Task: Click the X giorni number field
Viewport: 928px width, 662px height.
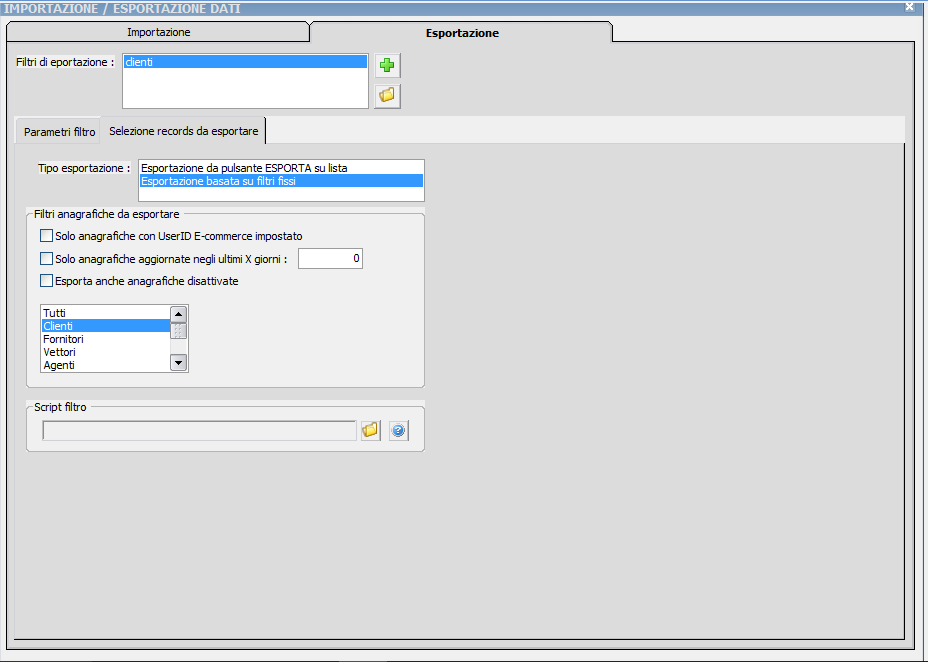Action: [330, 259]
